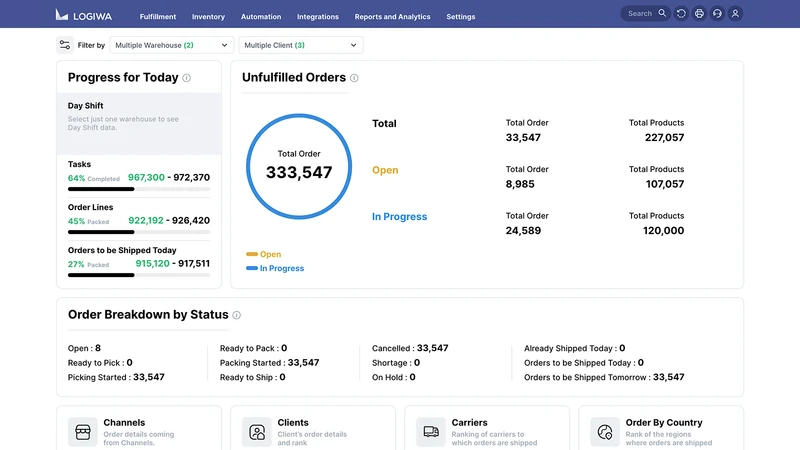800x450 pixels.
Task: Expand the Multiple Client dropdown
Action: click(x=301, y=45)
